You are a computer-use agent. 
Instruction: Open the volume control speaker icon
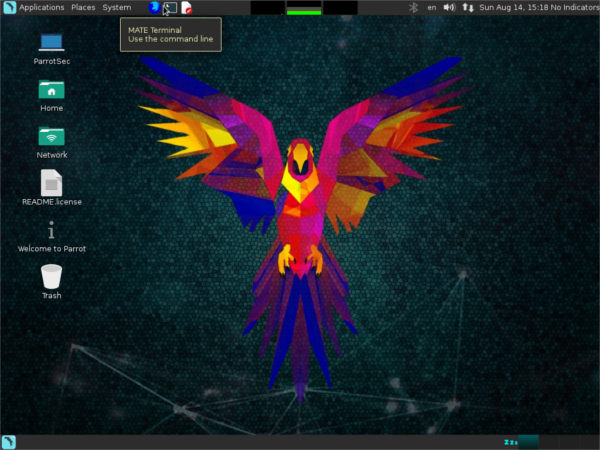point(449,7)
